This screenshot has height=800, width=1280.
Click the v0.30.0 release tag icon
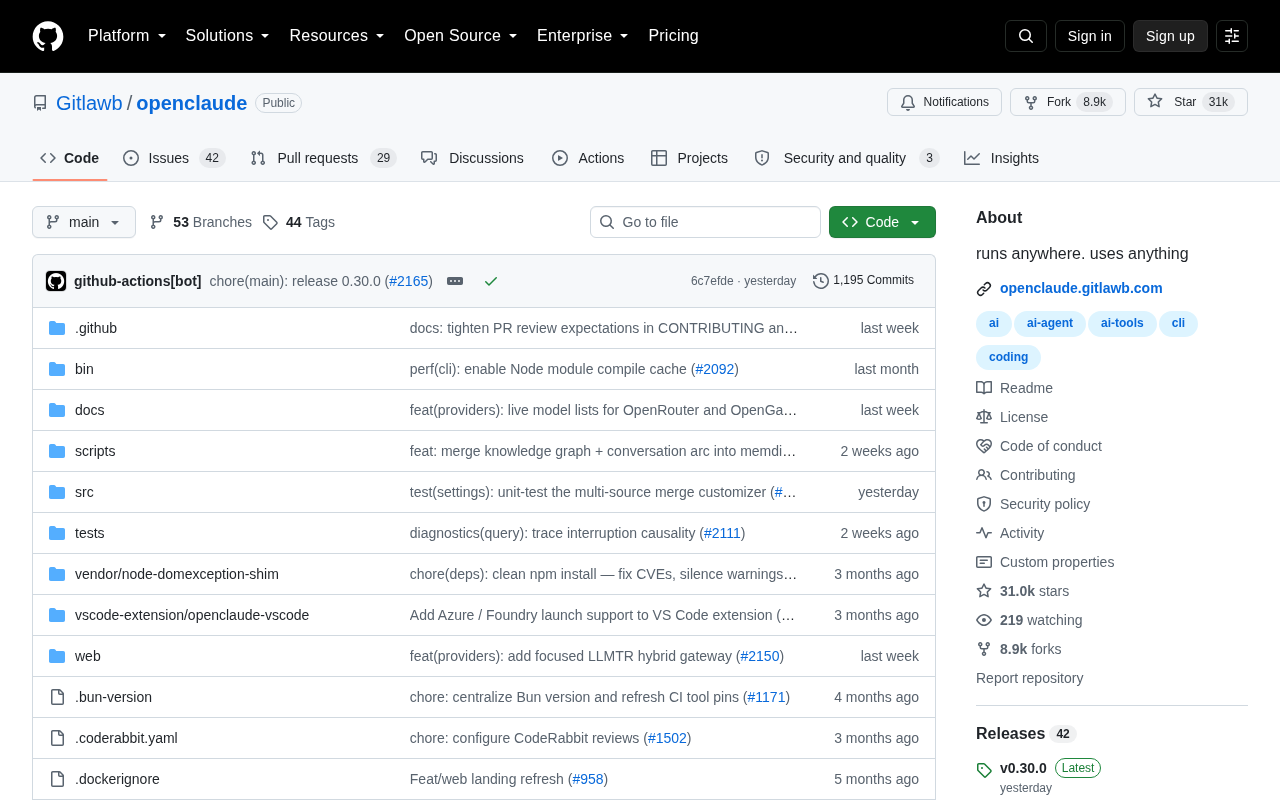tap(984, 770)
